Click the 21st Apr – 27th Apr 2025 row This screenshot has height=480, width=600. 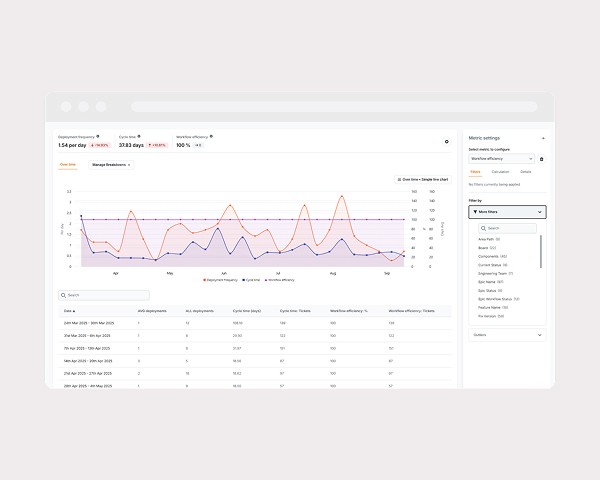(255, 373)
